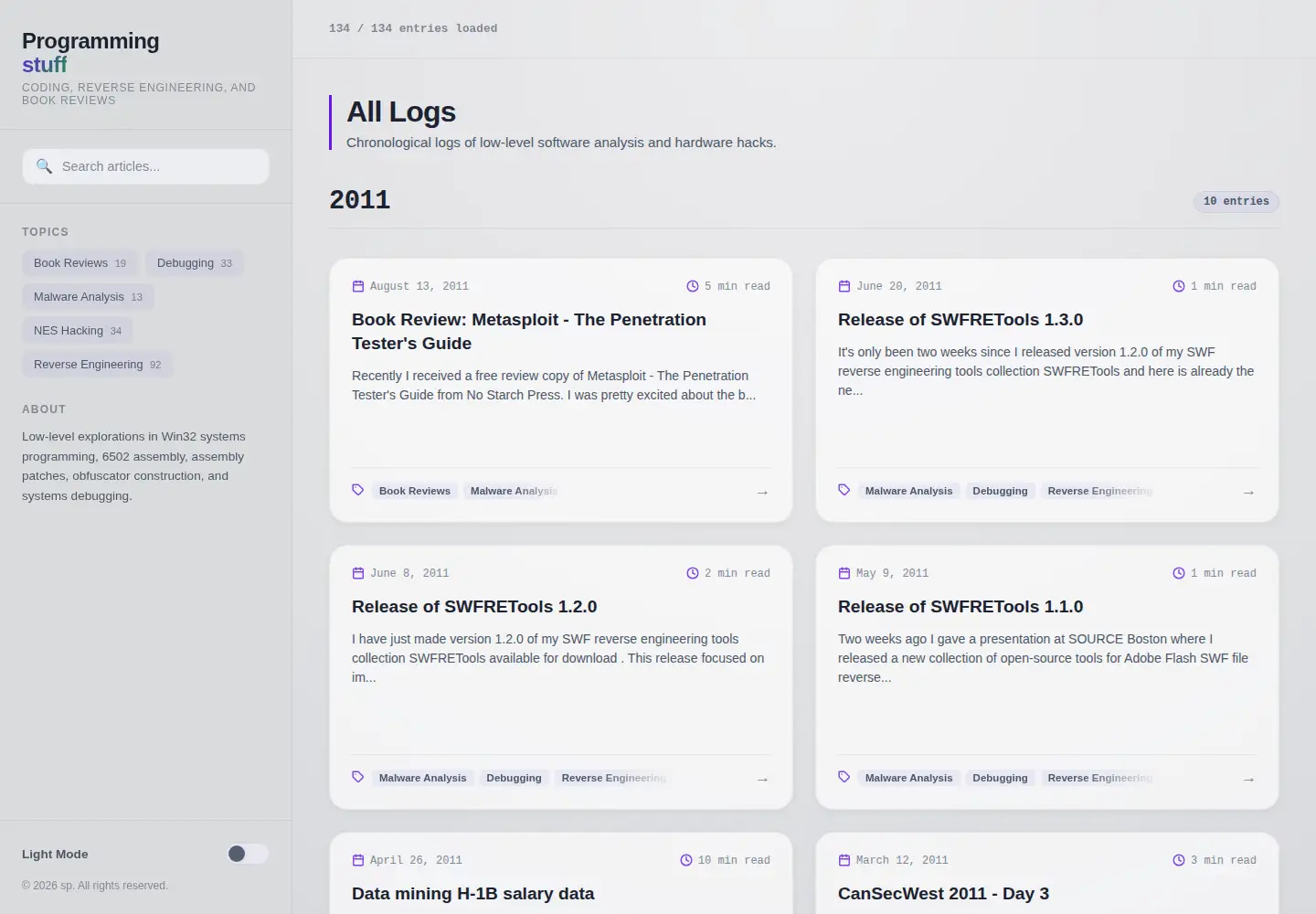The image size is (1316, 914).
Task: Click tag icon on SWFRETools 1.1.0 card
Action: tap(844, 777)
